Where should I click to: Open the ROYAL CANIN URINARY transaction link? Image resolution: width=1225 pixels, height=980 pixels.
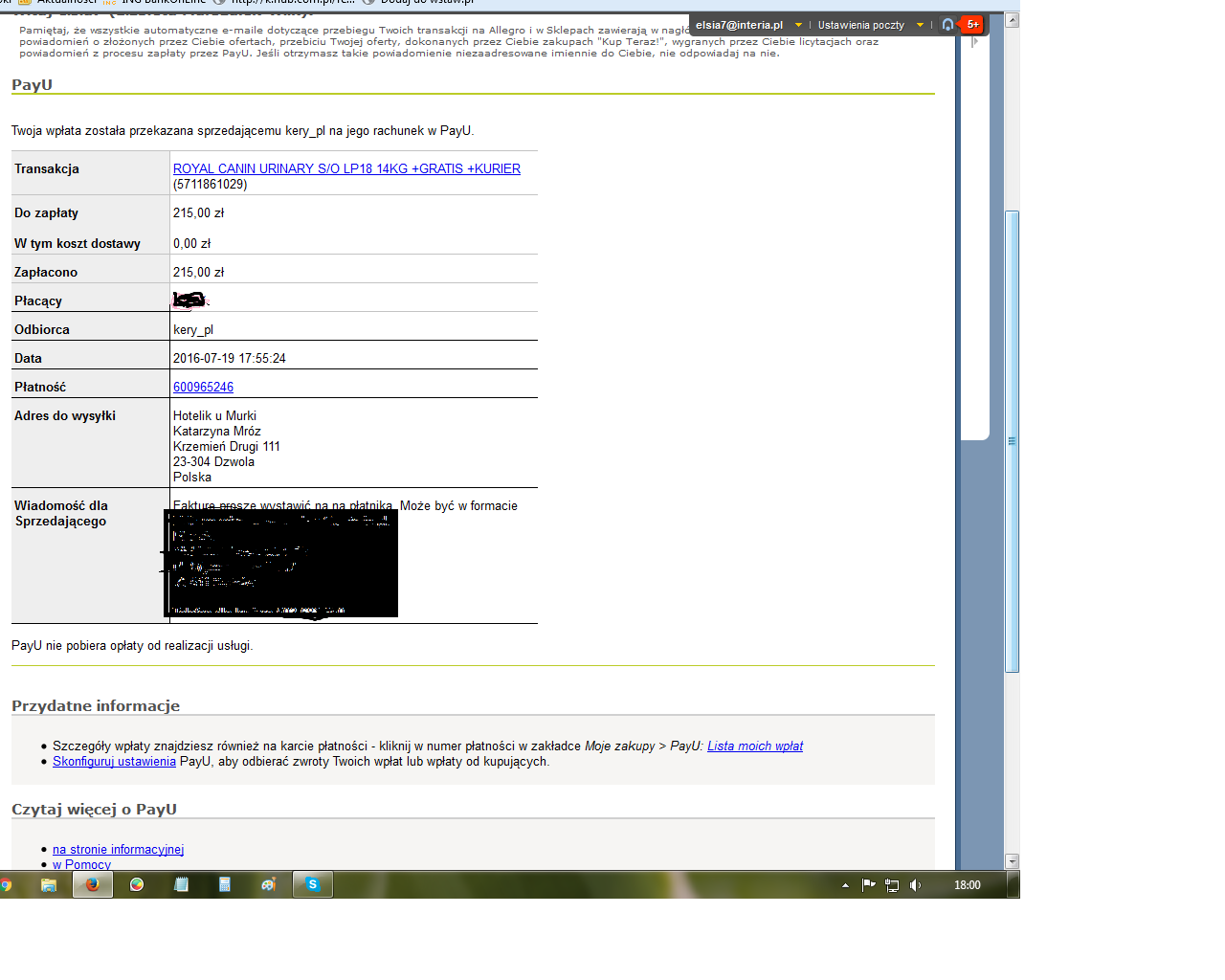pos(346,168)
